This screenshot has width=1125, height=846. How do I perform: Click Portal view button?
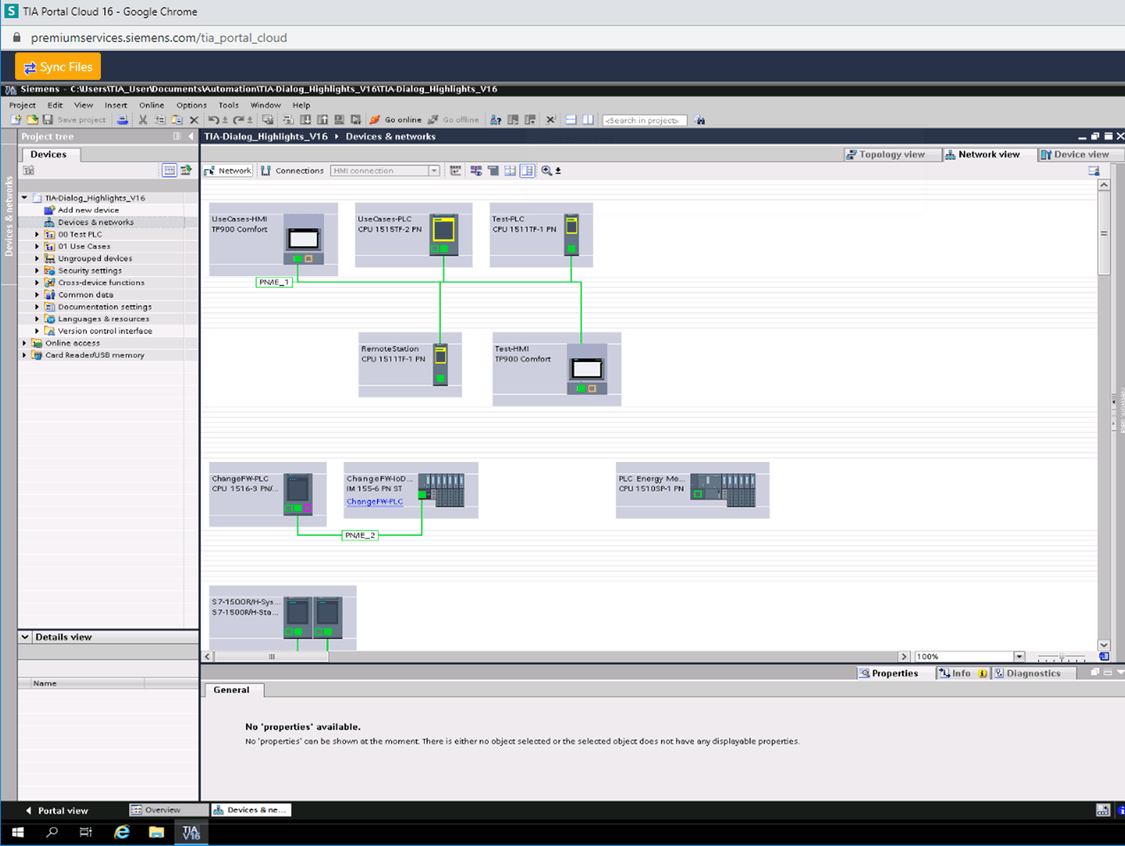click(56, 810)
